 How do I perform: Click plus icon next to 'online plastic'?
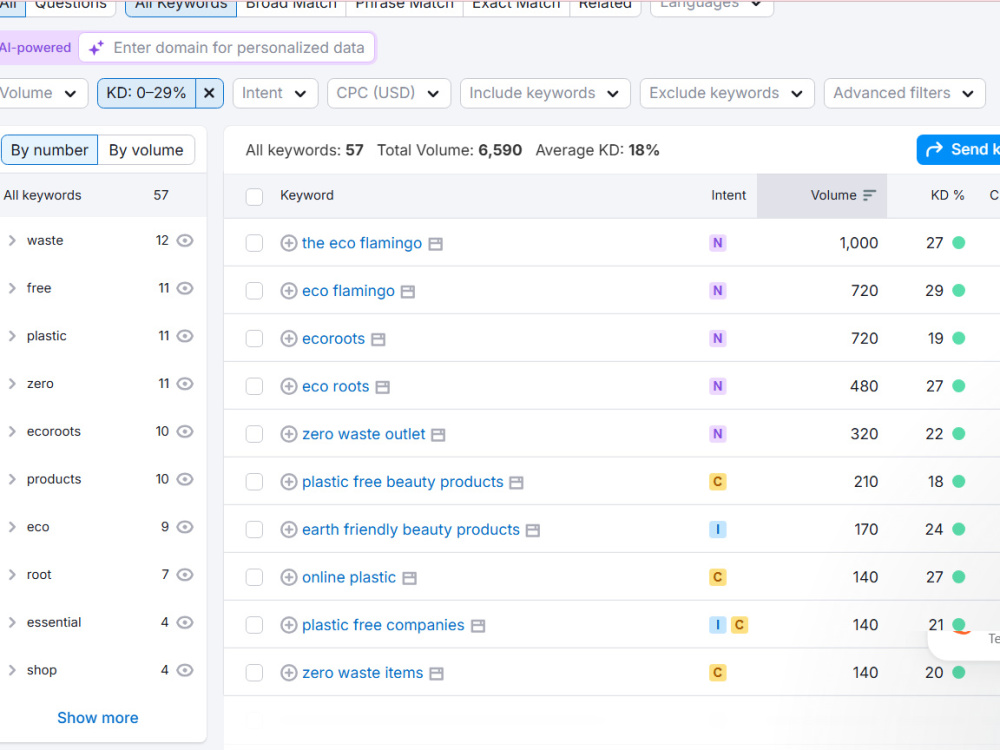coord(289,577)
